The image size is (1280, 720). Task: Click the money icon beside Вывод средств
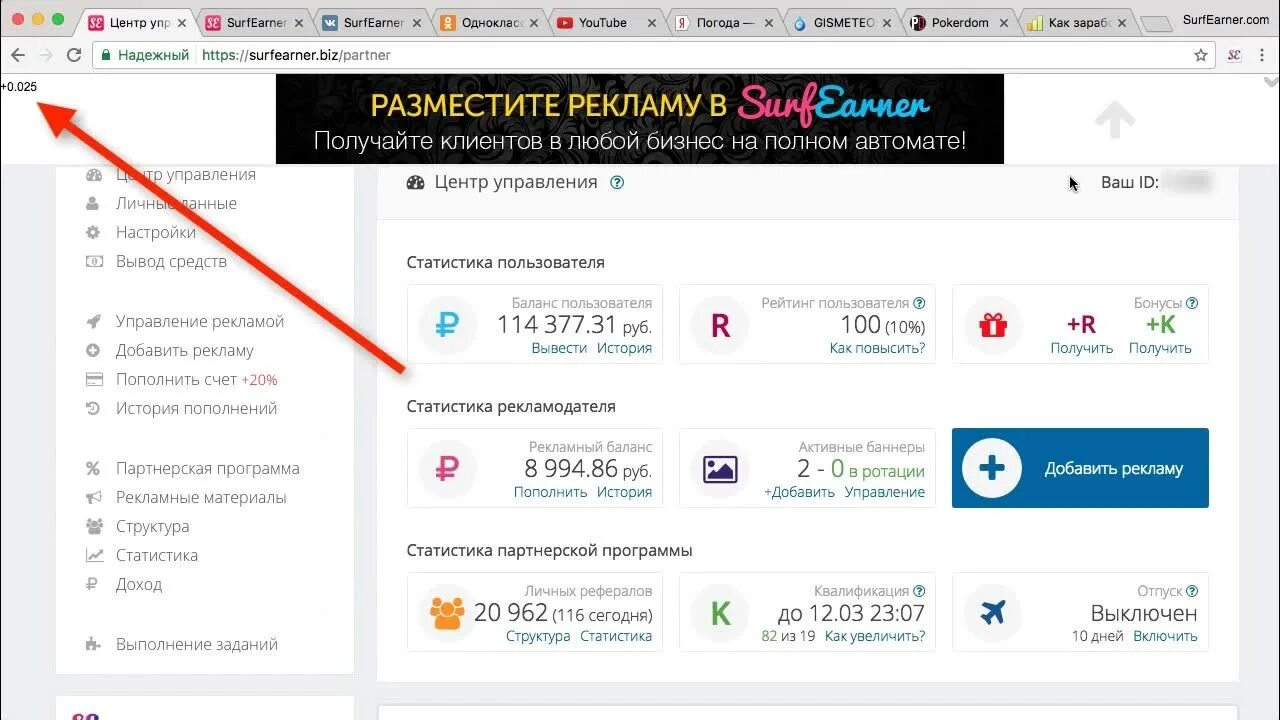point(94,262)
